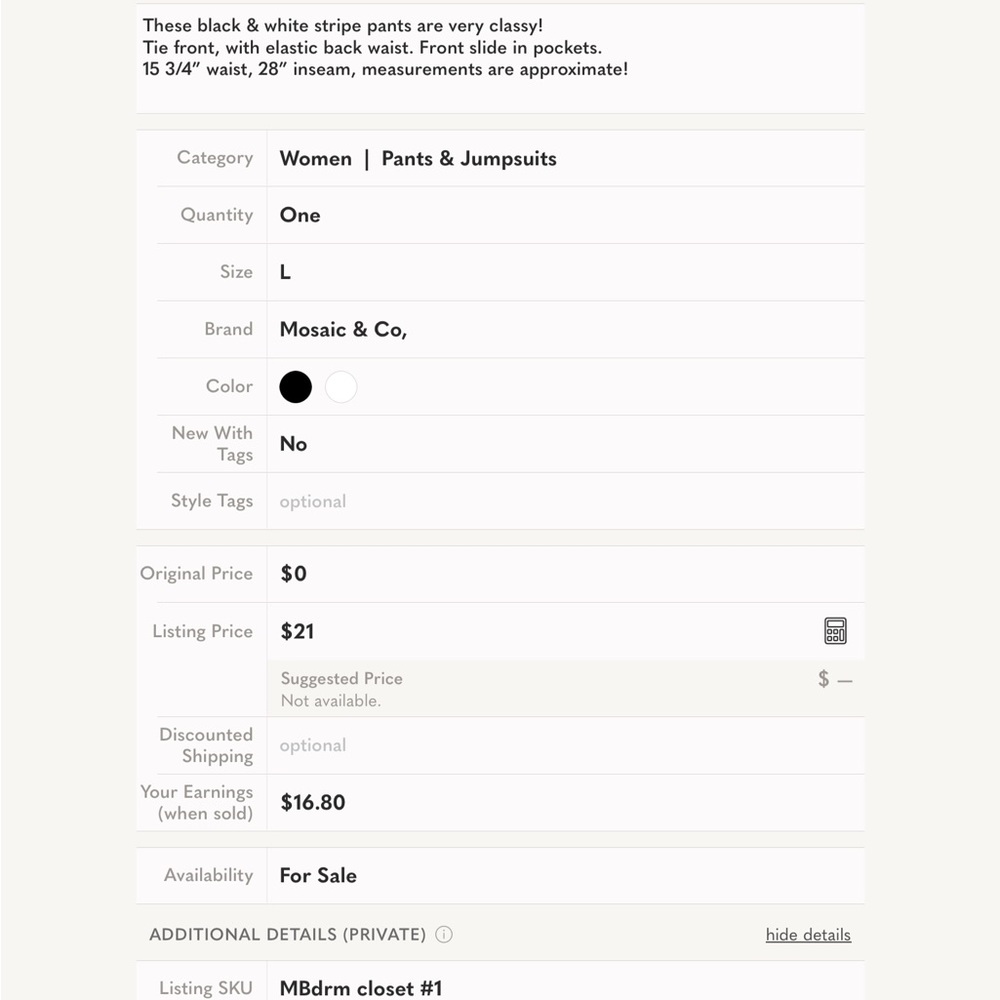Image resolution: width=1000 pixels, height=1000 pixels.
Task: Change the Quantity value One
Action: click(566, 215)
